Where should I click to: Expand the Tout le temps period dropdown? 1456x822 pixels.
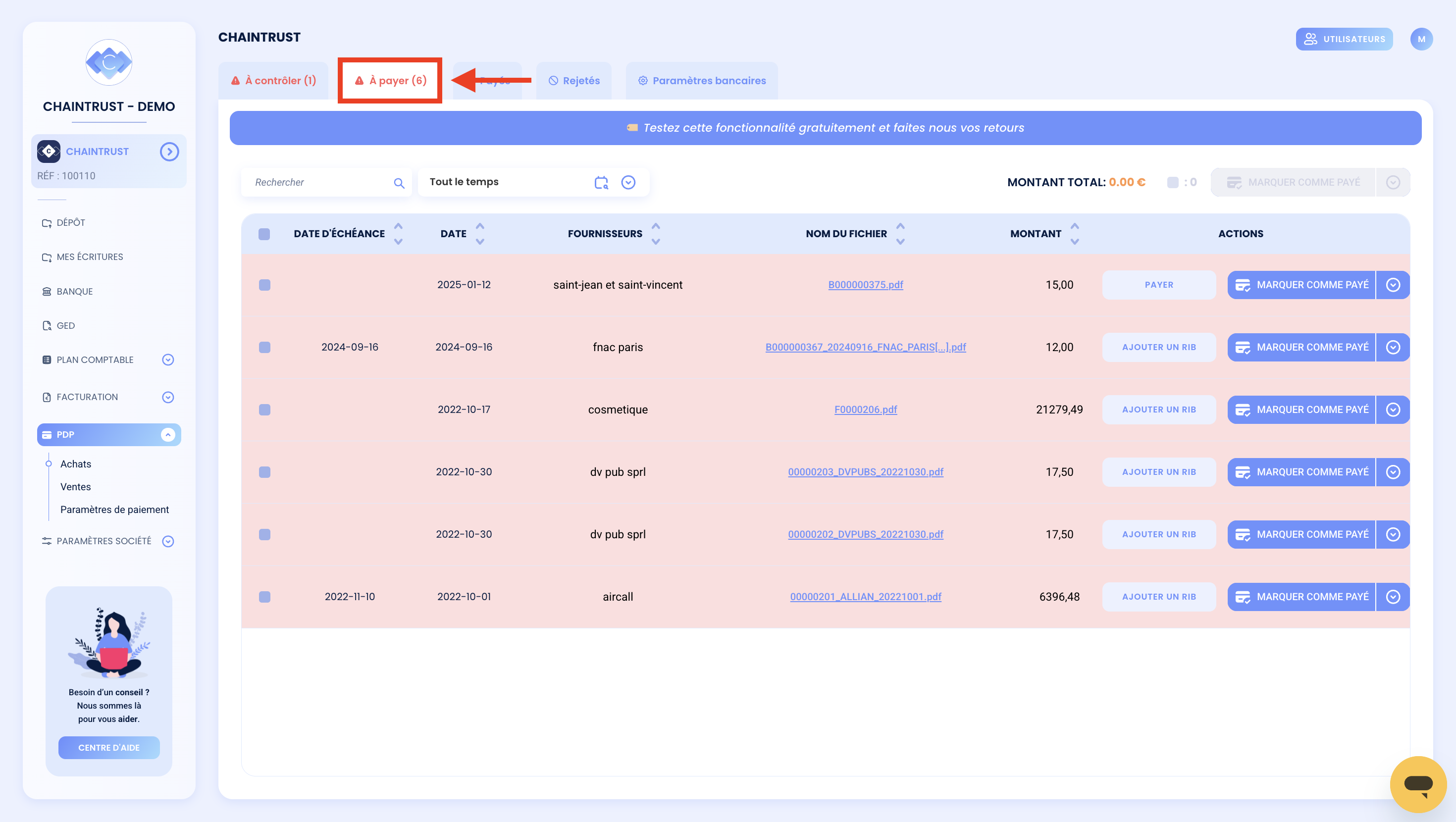(628, 182)
